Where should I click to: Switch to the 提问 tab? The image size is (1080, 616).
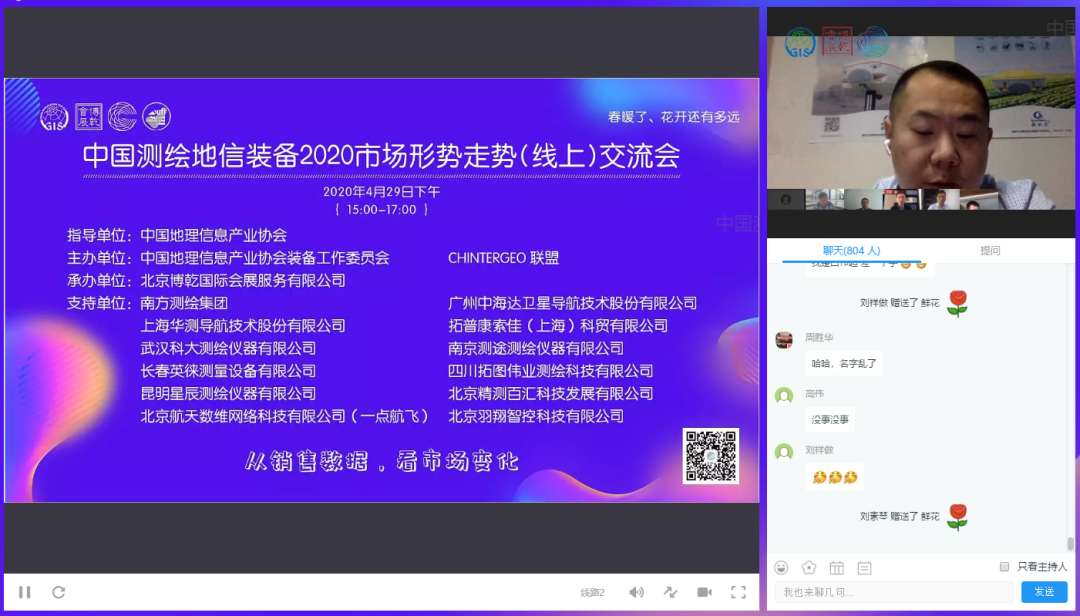coord(990,251)
